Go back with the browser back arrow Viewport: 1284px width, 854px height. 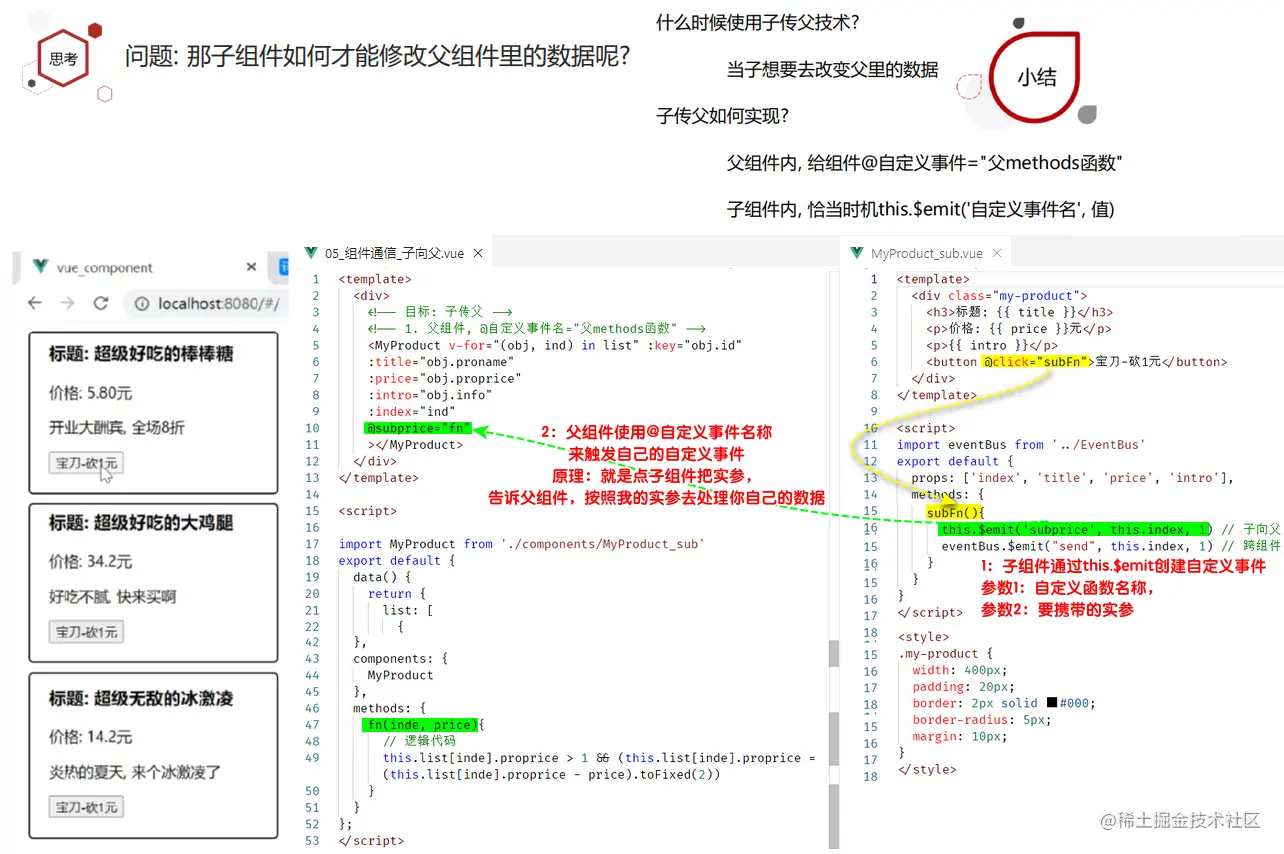click(x=35, y=303)
